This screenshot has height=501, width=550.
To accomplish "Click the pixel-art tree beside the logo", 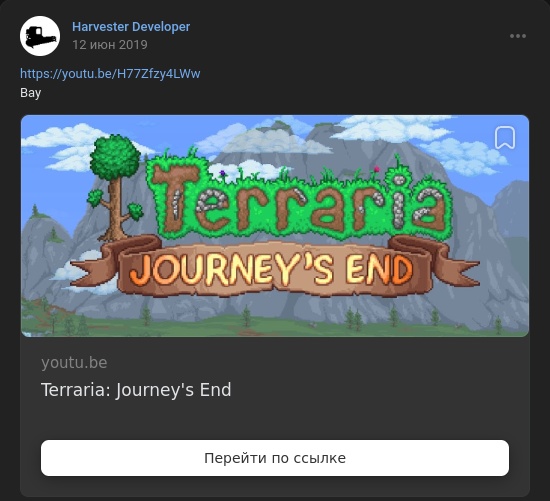I will (115, 188).
